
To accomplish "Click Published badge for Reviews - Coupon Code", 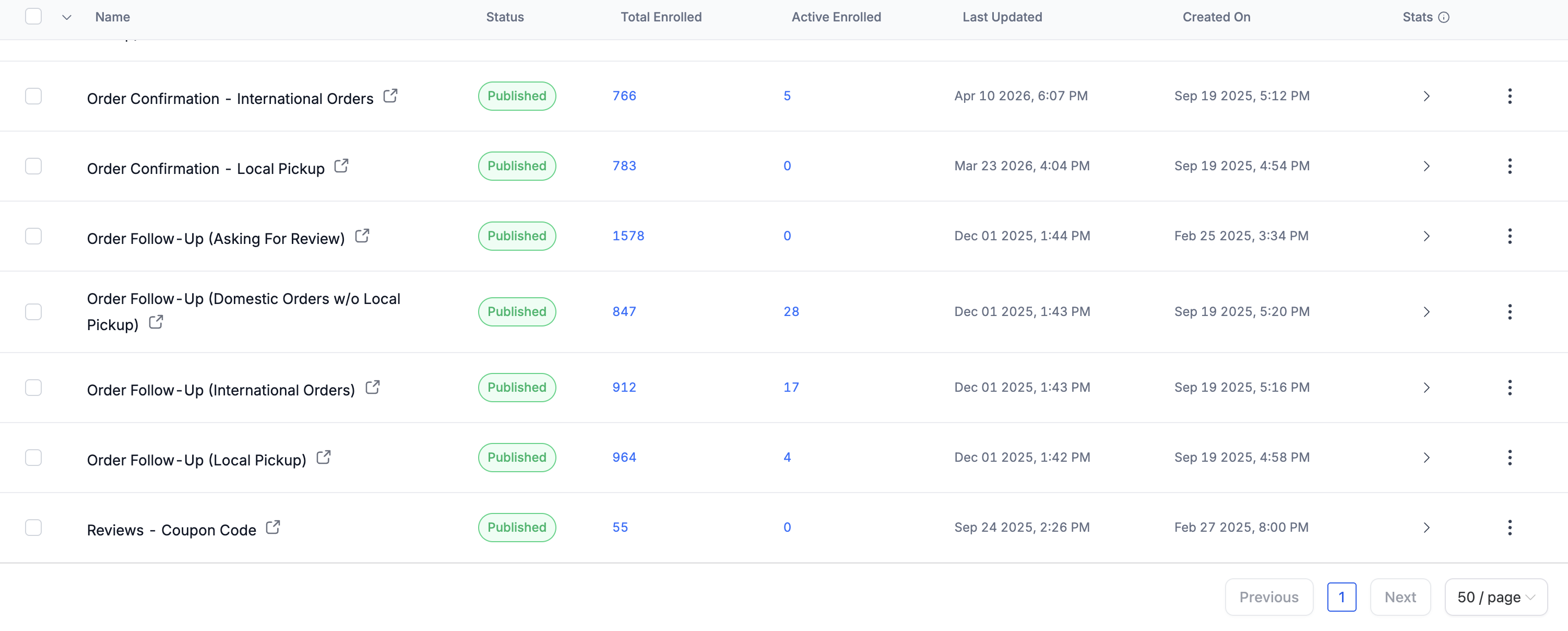I will click(x=517, y=528).
